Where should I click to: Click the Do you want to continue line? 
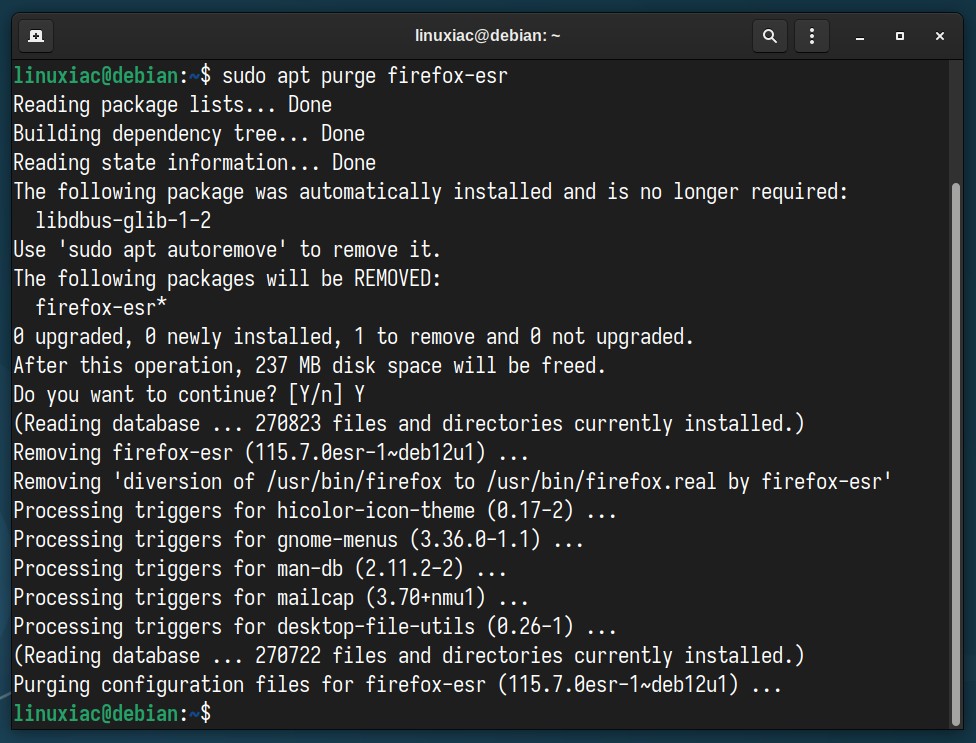pos(189,395)
